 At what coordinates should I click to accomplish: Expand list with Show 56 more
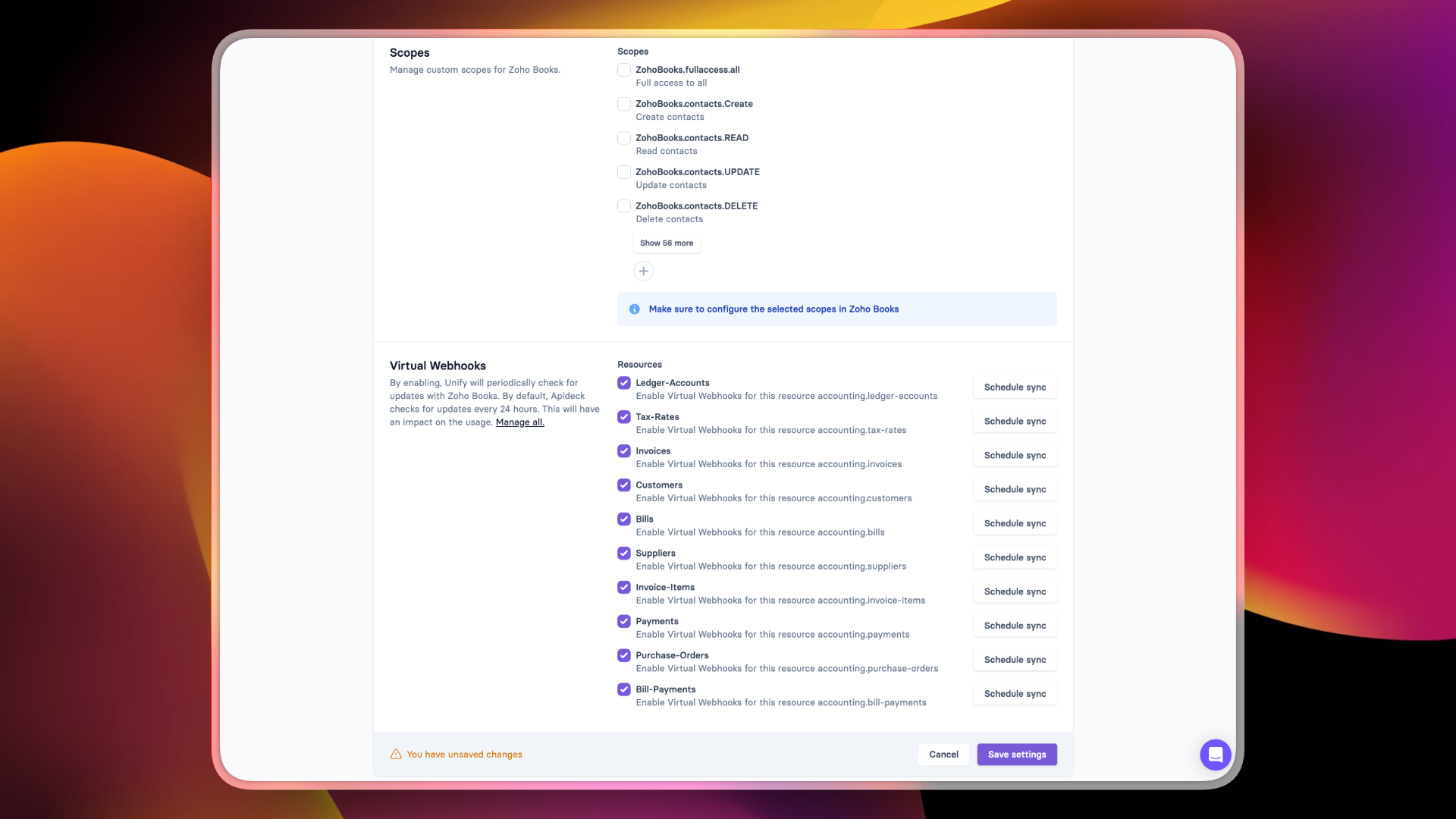[x=666, y=243]
